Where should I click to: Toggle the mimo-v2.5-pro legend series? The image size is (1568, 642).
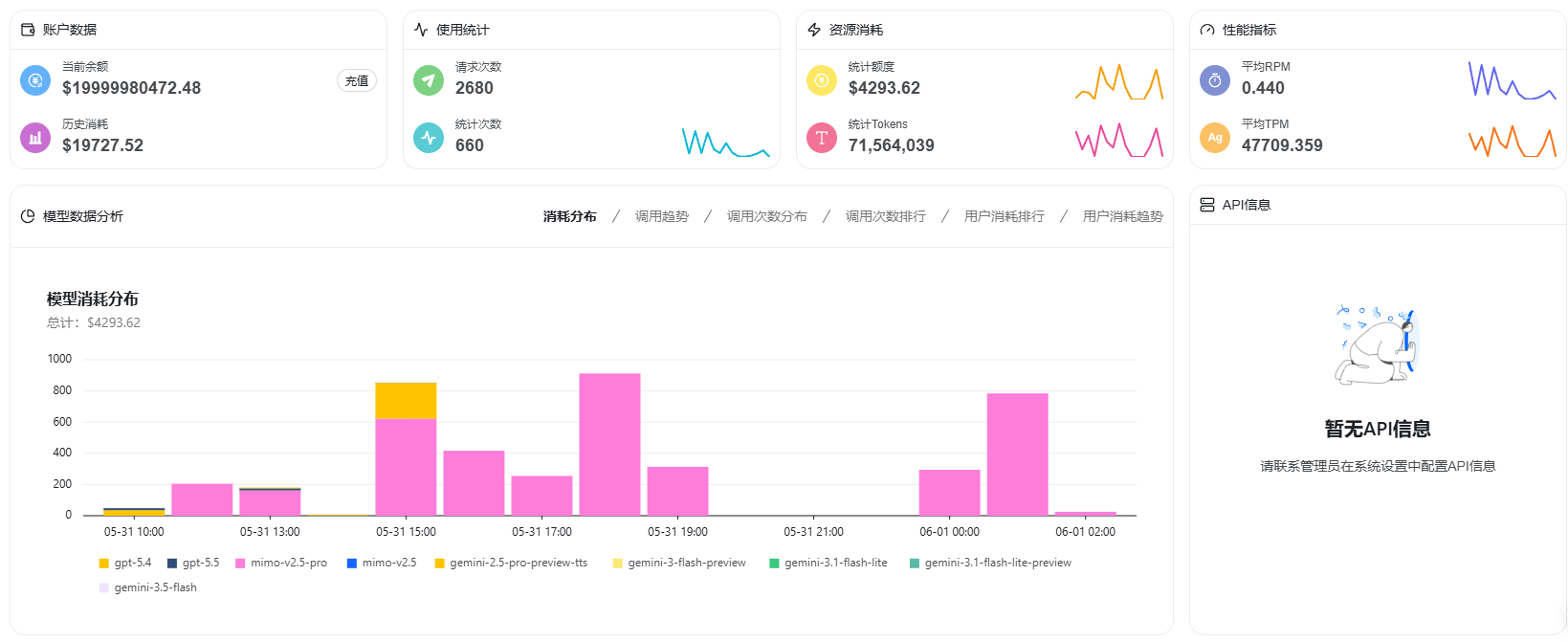click(281, 563)
